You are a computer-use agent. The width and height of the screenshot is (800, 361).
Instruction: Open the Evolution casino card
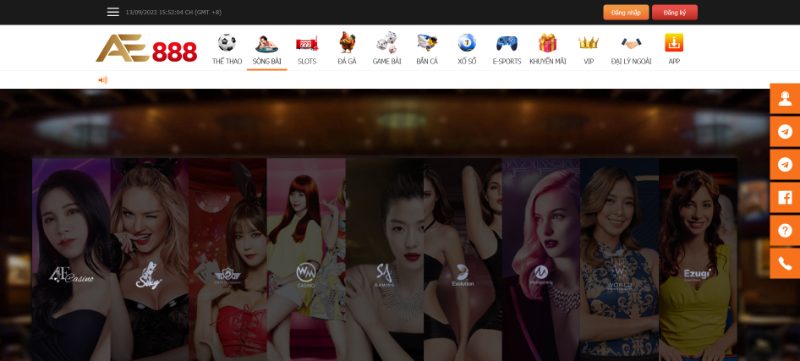(463, 260)
